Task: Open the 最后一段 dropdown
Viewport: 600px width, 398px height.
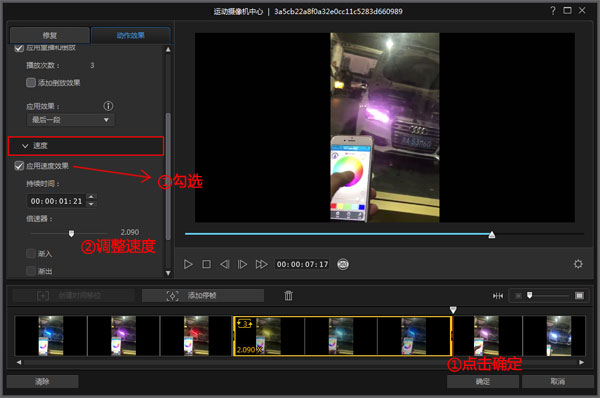Action: point(70,120)
